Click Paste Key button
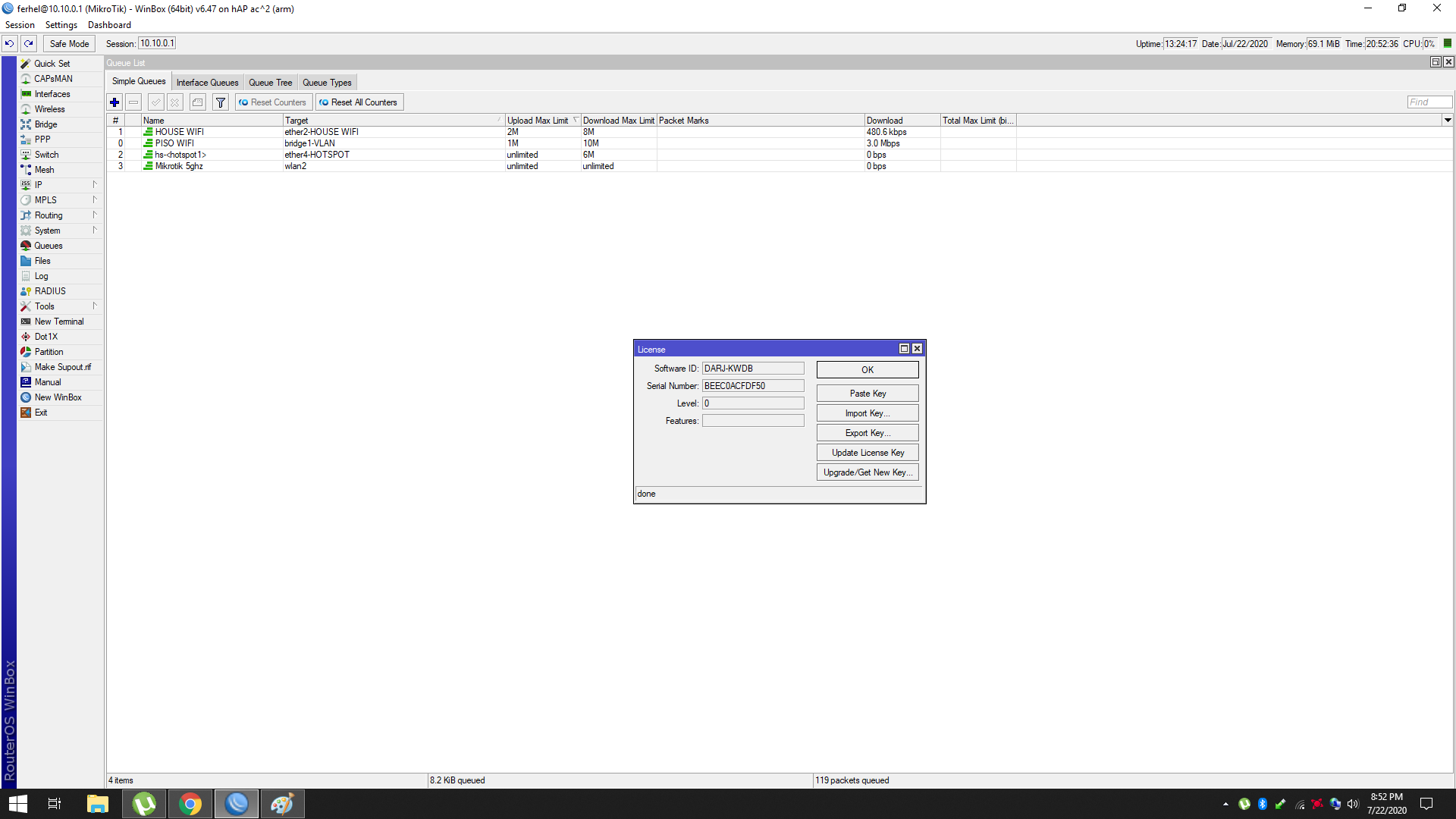This screenshot has width=1456, height=819. tap(868, 394)
